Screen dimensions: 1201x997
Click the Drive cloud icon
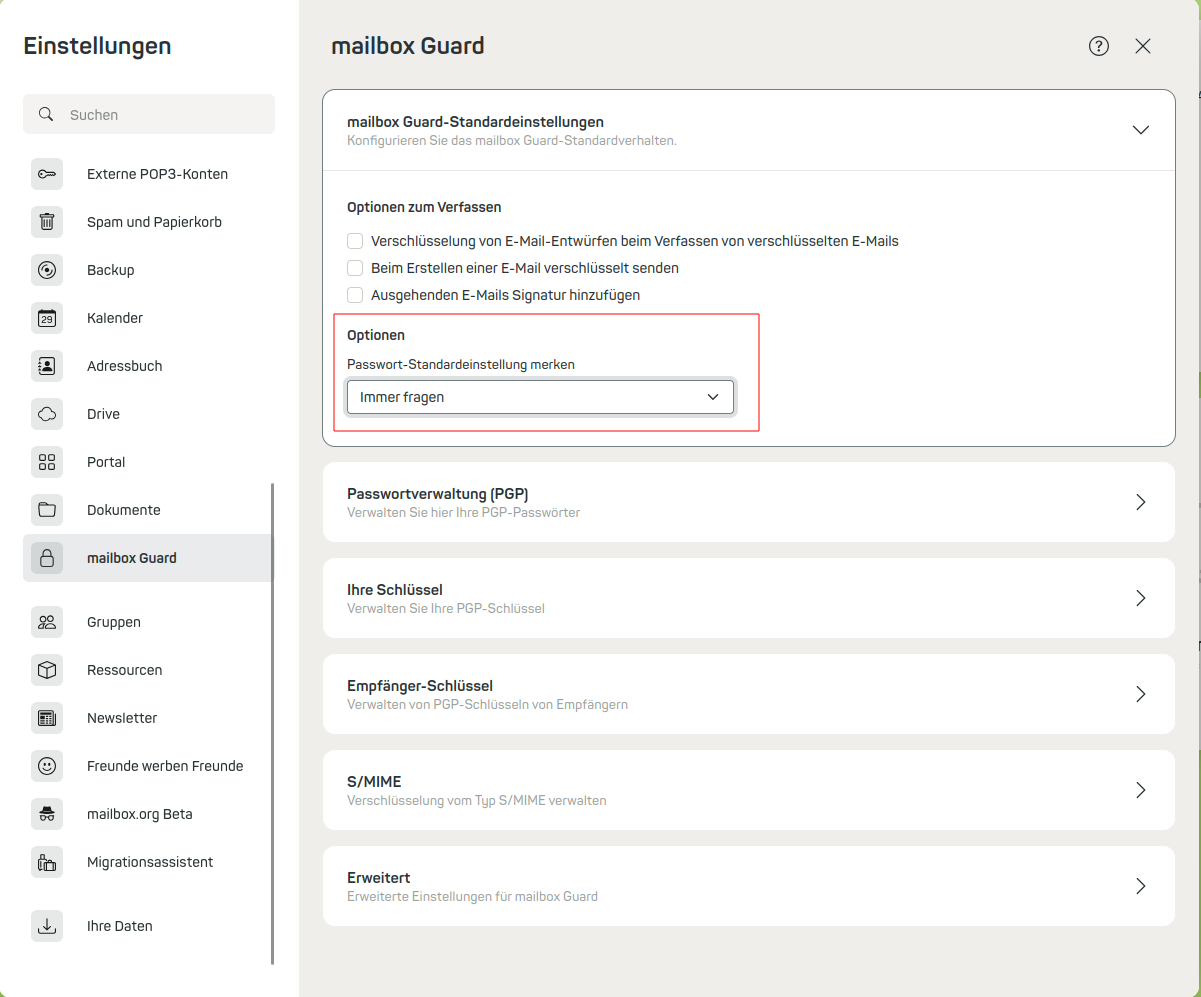click(47, 414)
